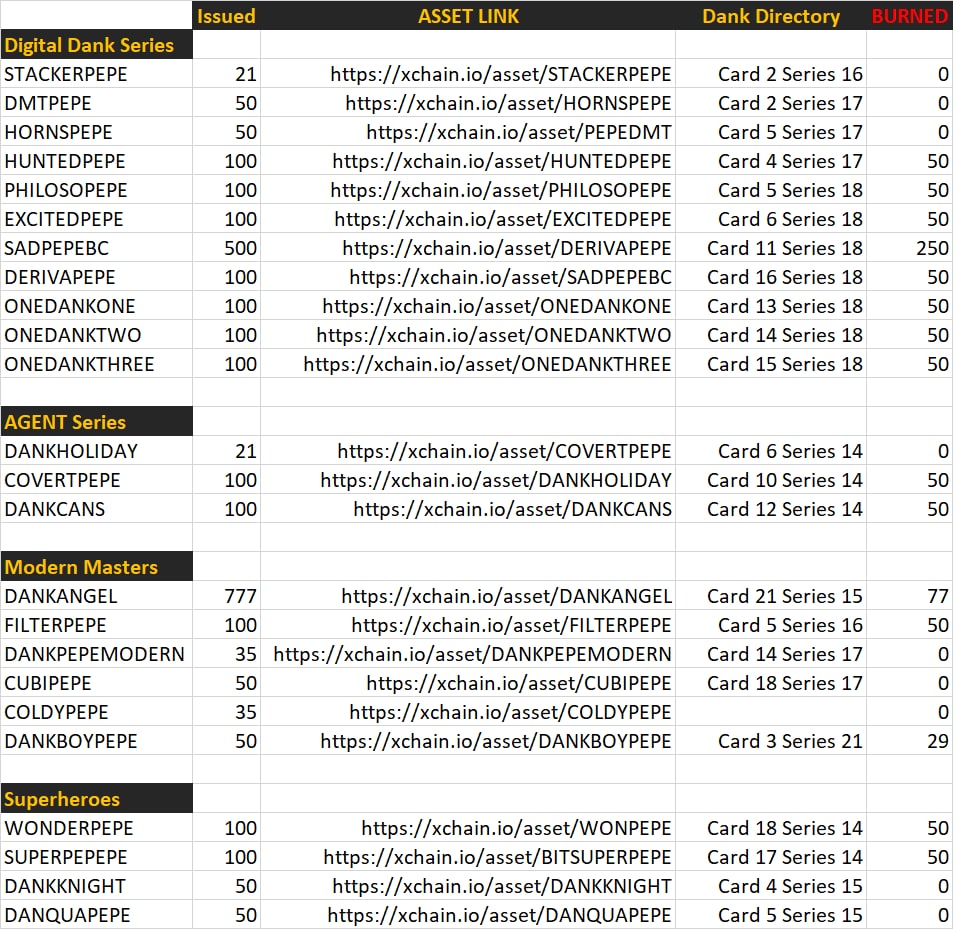Open the DANKCANS asset link
Viewport: 953px width, 929px height.
(512, 509)
